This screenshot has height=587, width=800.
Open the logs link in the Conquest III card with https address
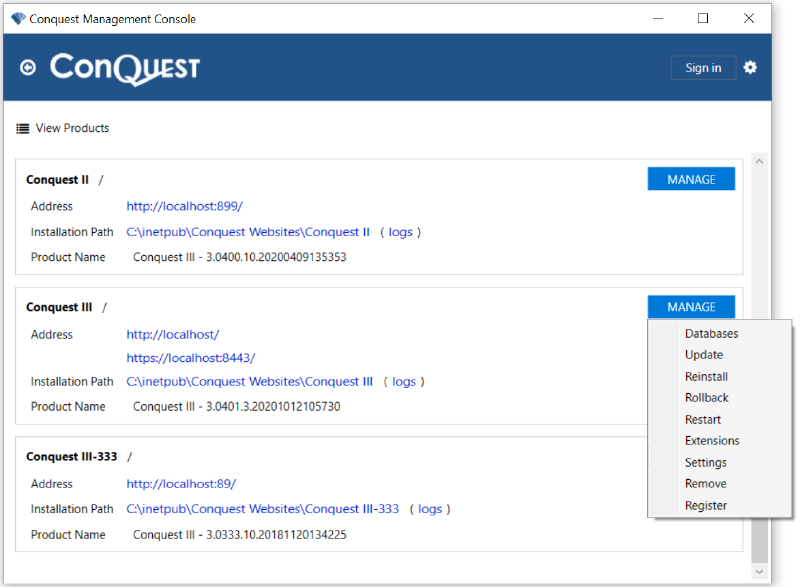(x=404, y=382)
